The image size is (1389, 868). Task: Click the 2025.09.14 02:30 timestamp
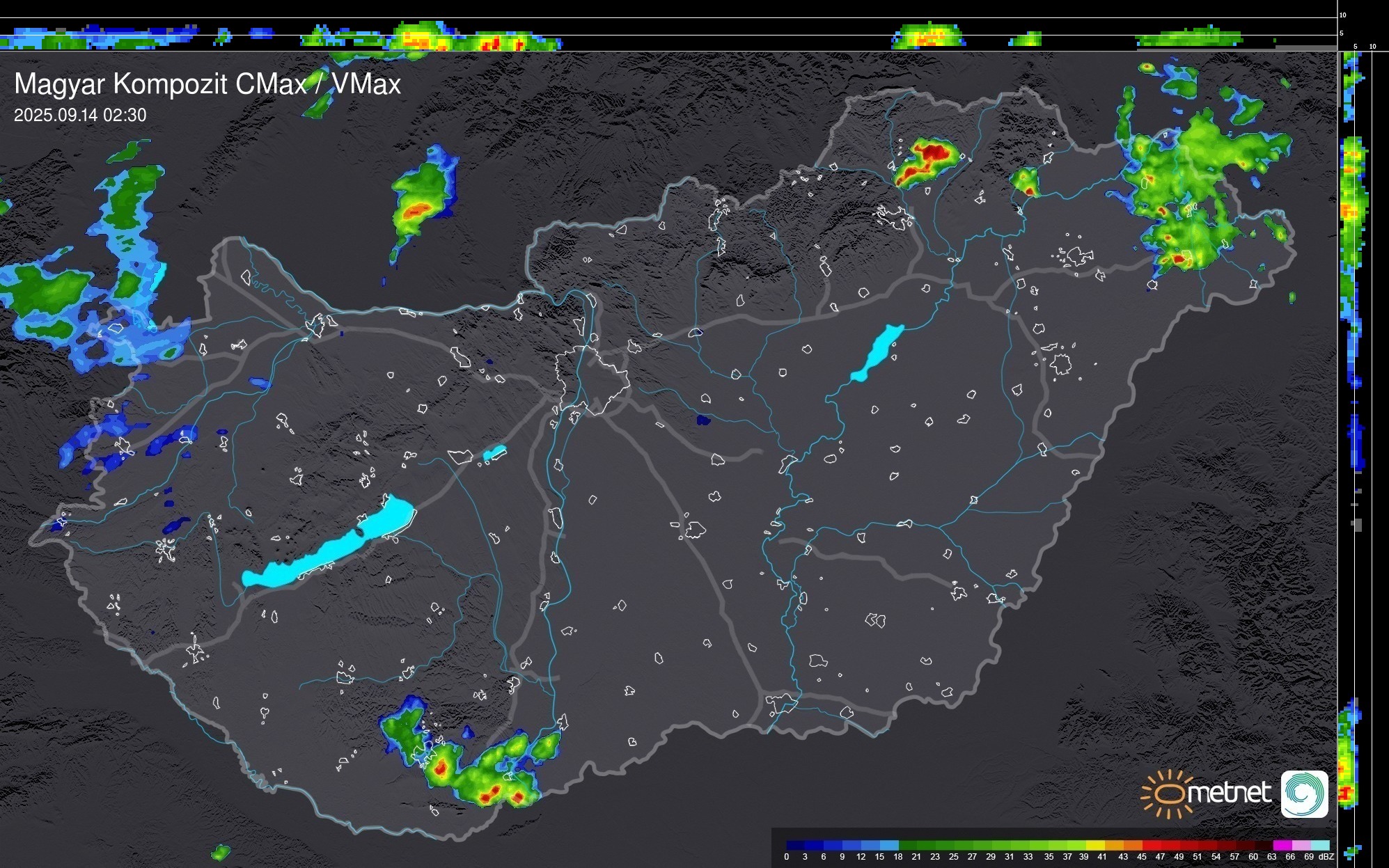click(80, 116)
